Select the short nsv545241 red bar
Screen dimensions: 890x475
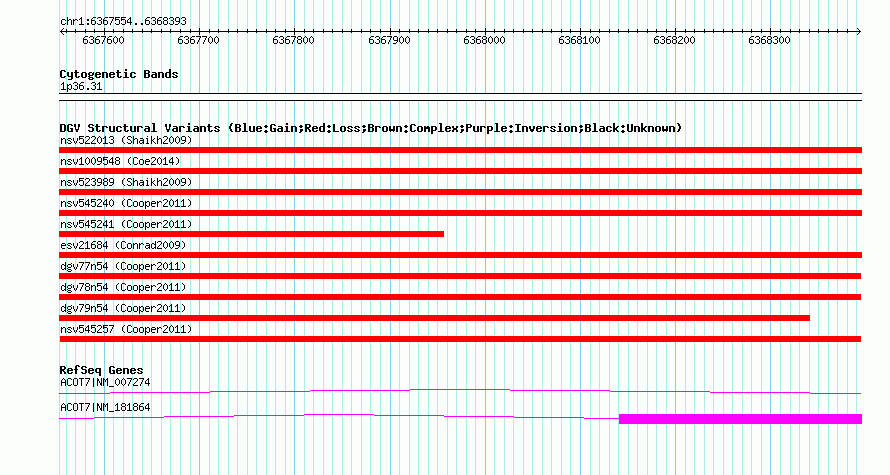[x=251, y=234]
